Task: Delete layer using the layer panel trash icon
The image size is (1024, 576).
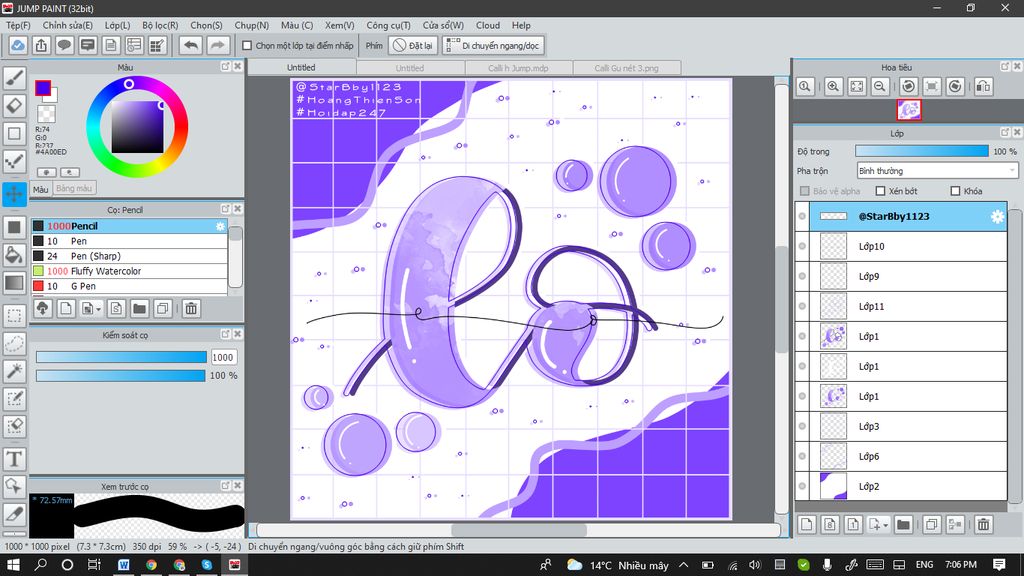Action: click(983, 524)
